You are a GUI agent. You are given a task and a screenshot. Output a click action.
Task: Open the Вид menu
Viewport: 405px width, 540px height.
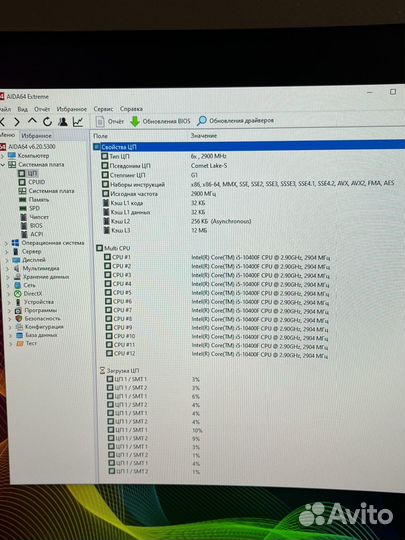click(x=22, y=109)
